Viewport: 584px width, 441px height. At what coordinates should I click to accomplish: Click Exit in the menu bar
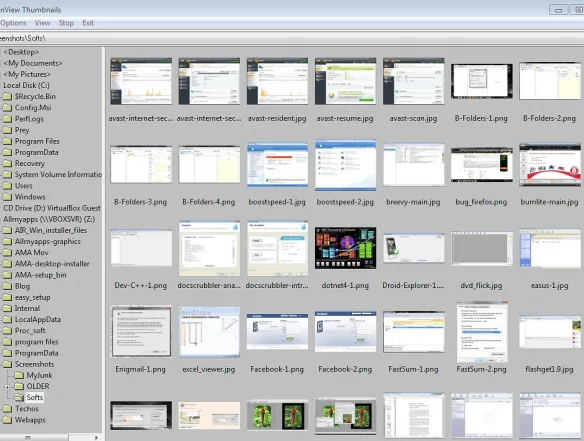(x=88, y=23)
